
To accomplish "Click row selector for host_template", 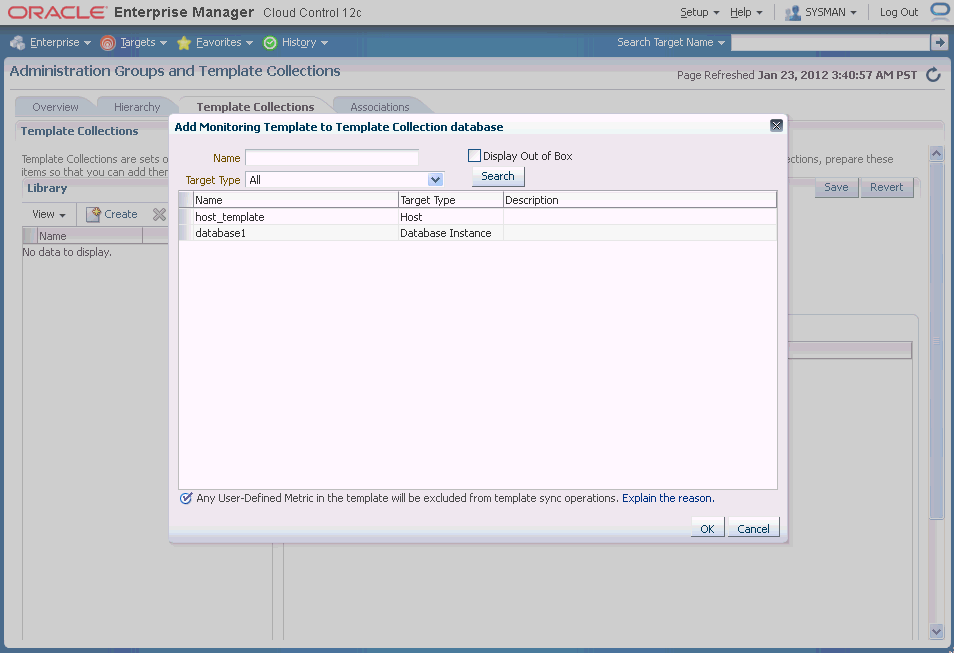I will (186, 217).
